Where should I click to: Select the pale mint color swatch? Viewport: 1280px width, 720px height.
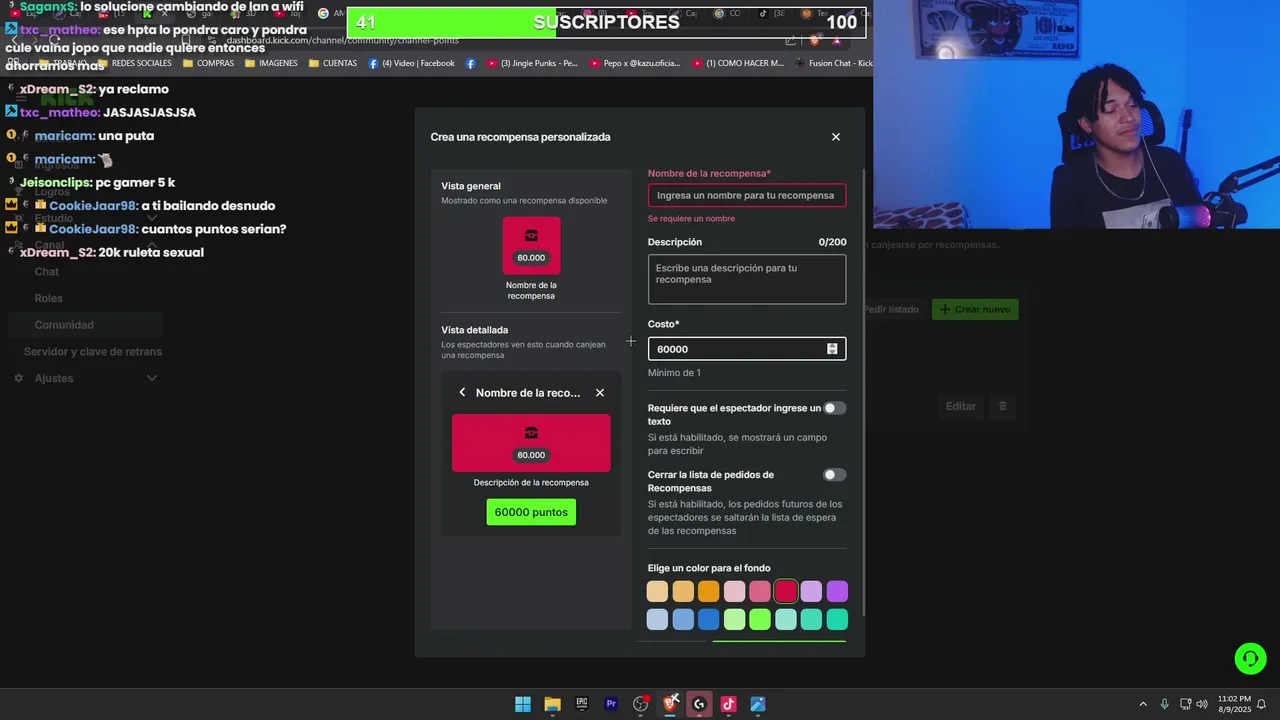[786, 620]
